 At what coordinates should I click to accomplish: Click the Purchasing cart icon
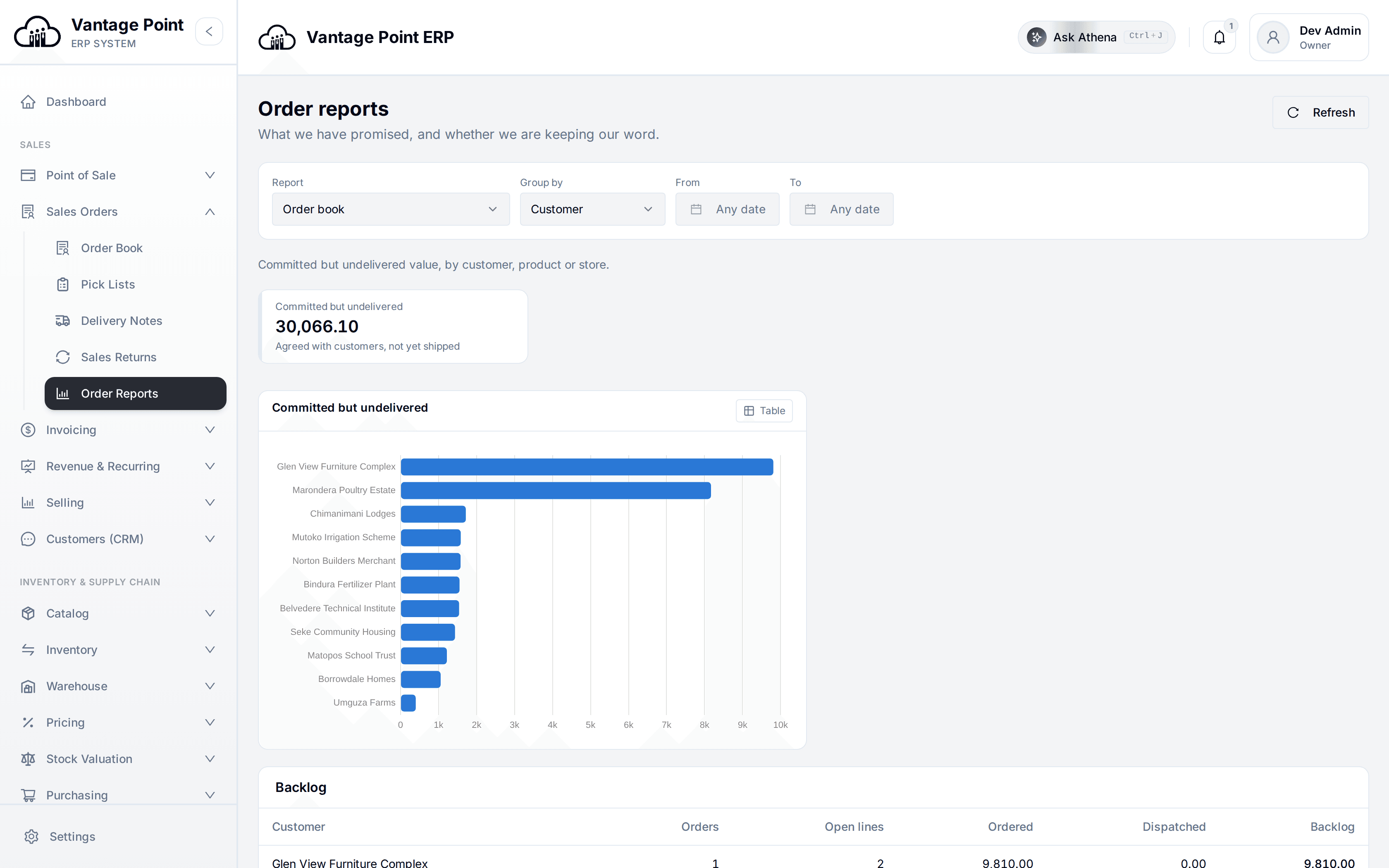point(28,795)
